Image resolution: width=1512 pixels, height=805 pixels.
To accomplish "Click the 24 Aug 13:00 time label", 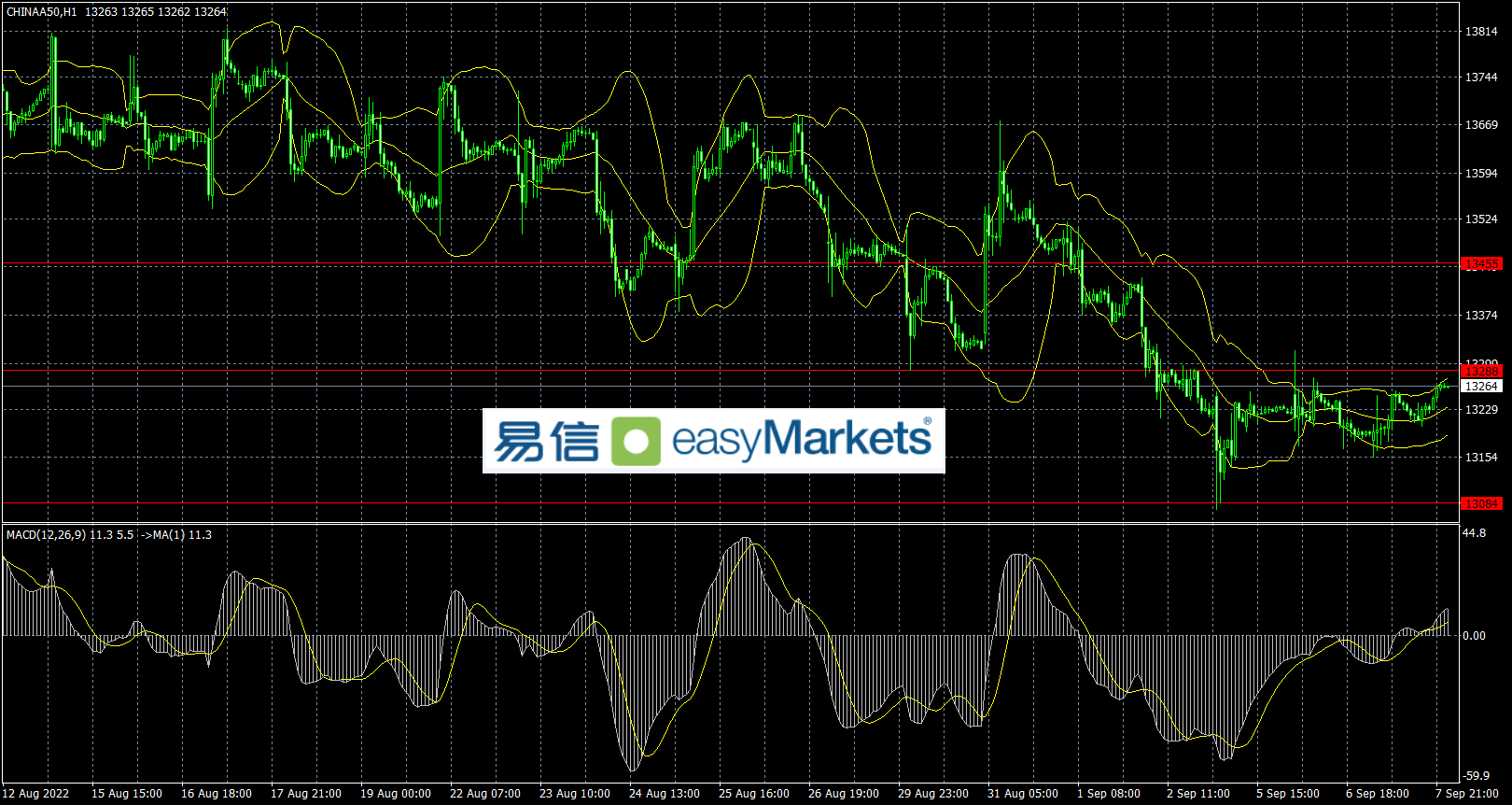I will pos(665,794).
